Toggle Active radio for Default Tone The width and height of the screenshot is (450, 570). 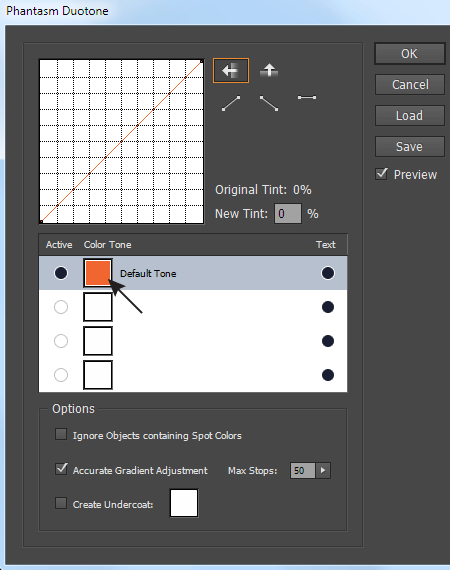(x=61, y=273)
